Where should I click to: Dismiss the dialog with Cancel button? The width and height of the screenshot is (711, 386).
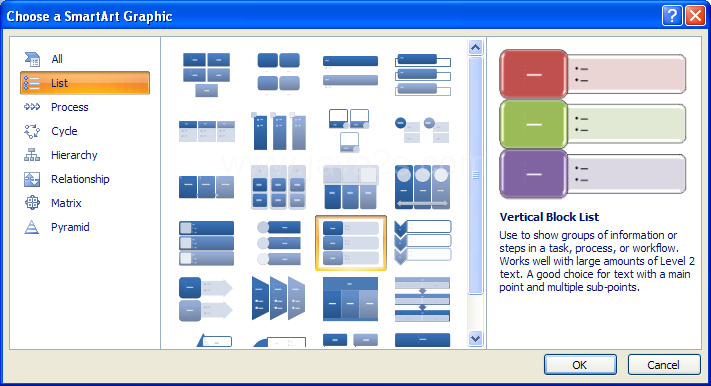click(x=663, y=365)
